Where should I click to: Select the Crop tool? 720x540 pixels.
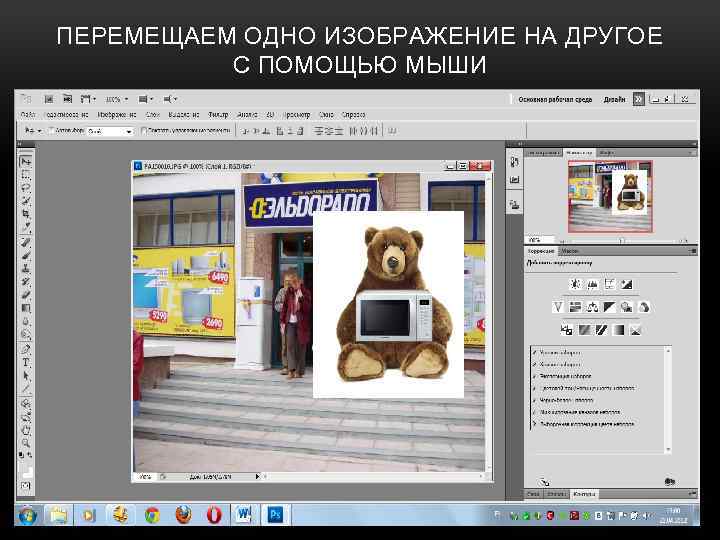[26, 214]
